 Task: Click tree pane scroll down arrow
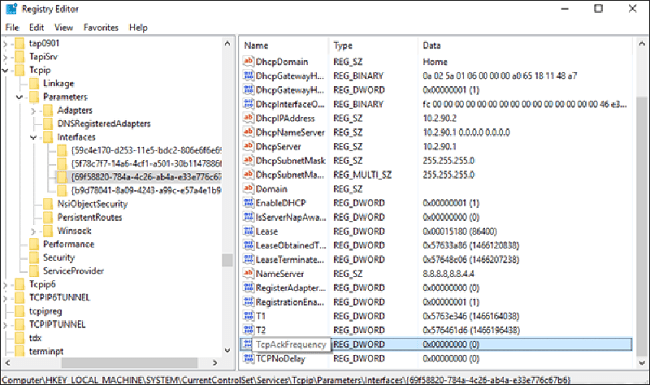(x=227, y=350)
